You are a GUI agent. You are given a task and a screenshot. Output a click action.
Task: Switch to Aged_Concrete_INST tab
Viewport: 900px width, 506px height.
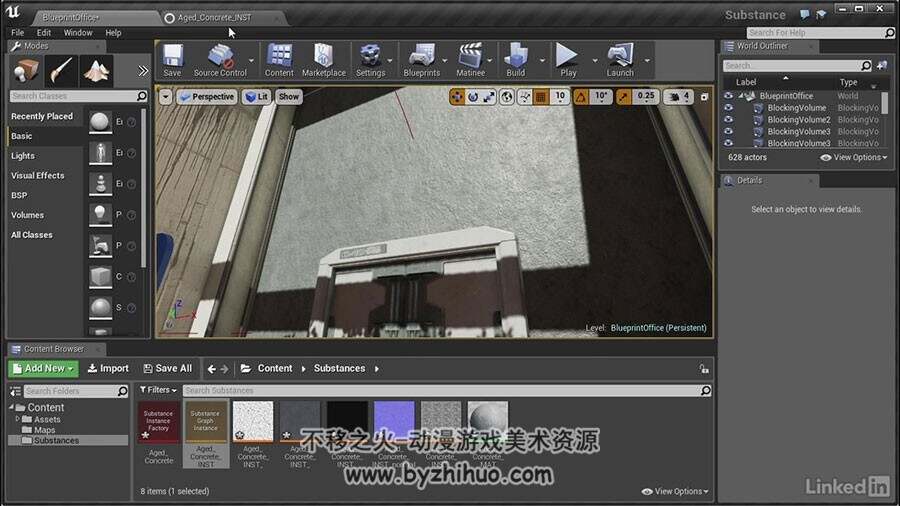pos(214,18)
